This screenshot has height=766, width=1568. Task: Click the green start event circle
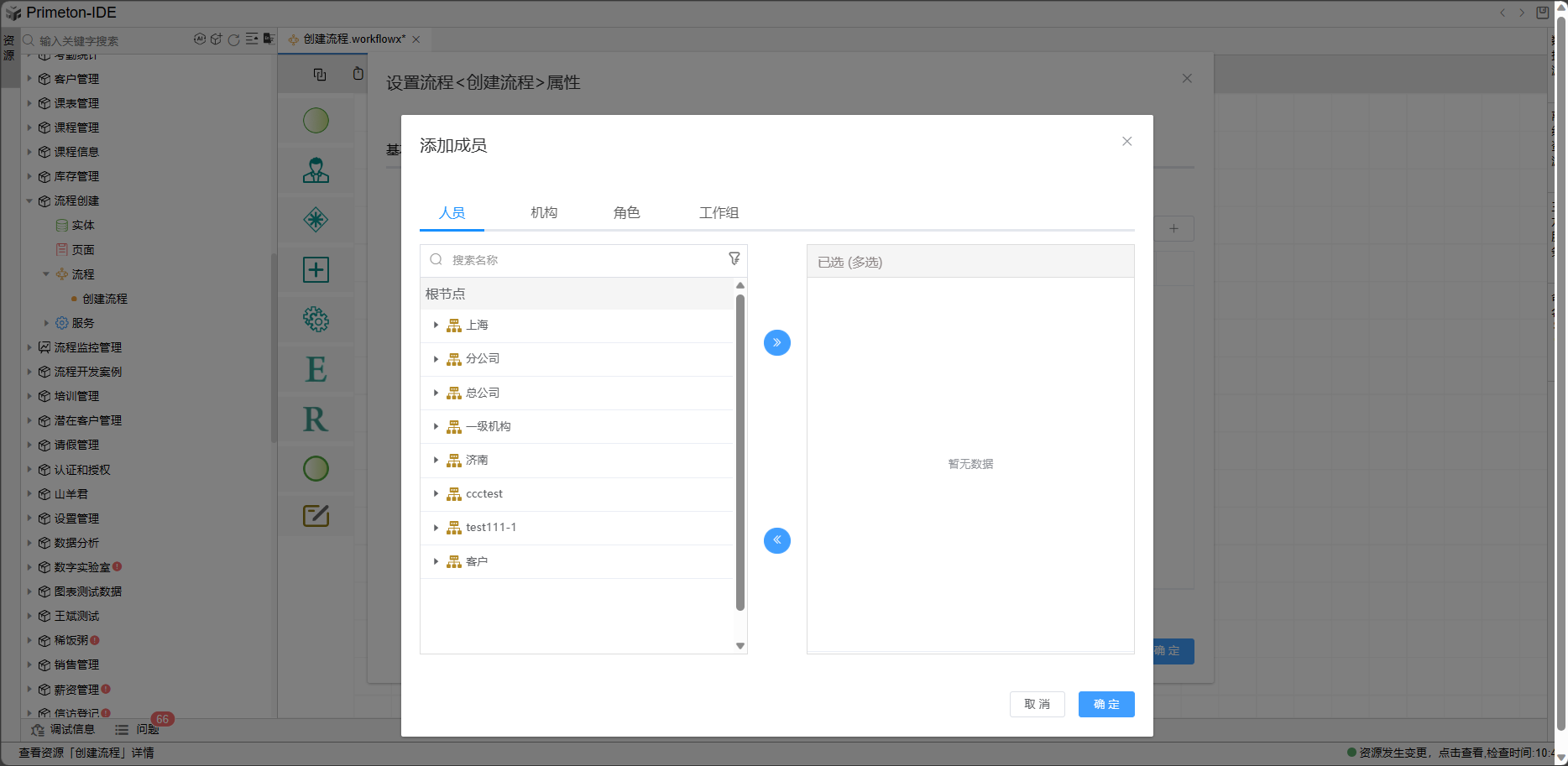click(x=316, y=121)
